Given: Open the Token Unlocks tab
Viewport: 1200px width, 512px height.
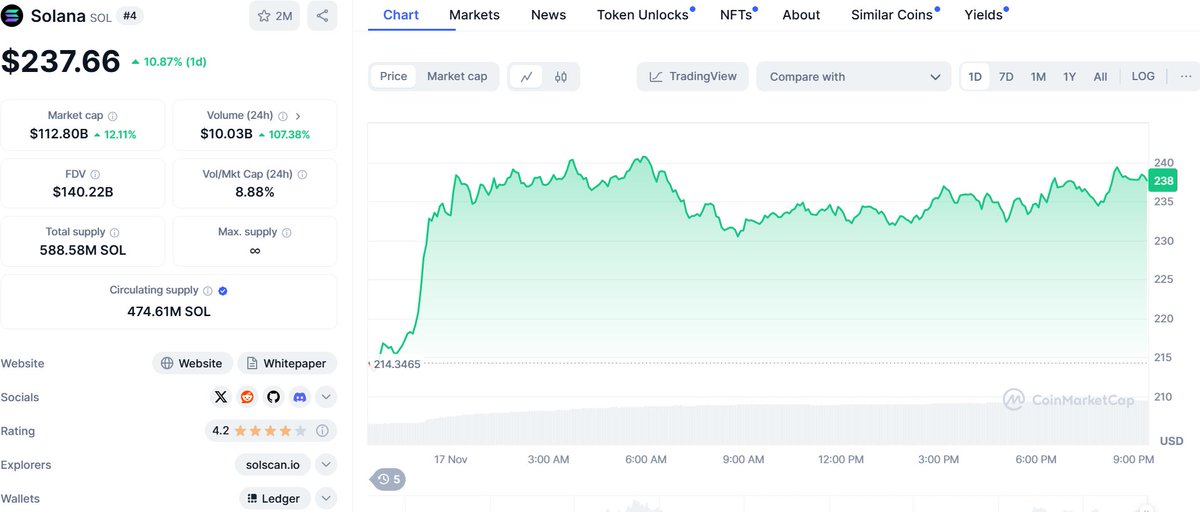Looking at the screenshot, I should click(643, 15).
